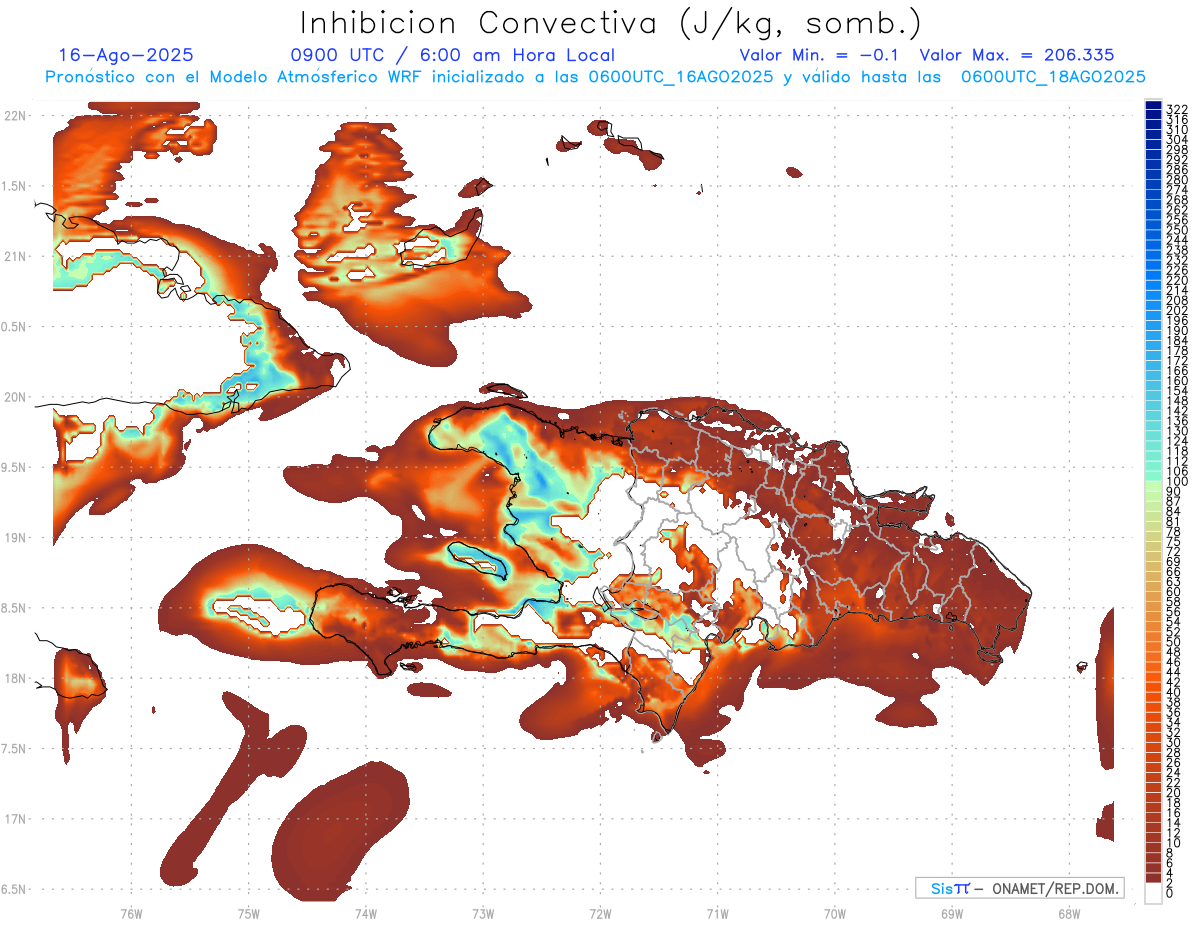The height and width of the screenshot is (927, 1200).
Task: Click the '69W' longitude label
Action: (x=951, y=913)
